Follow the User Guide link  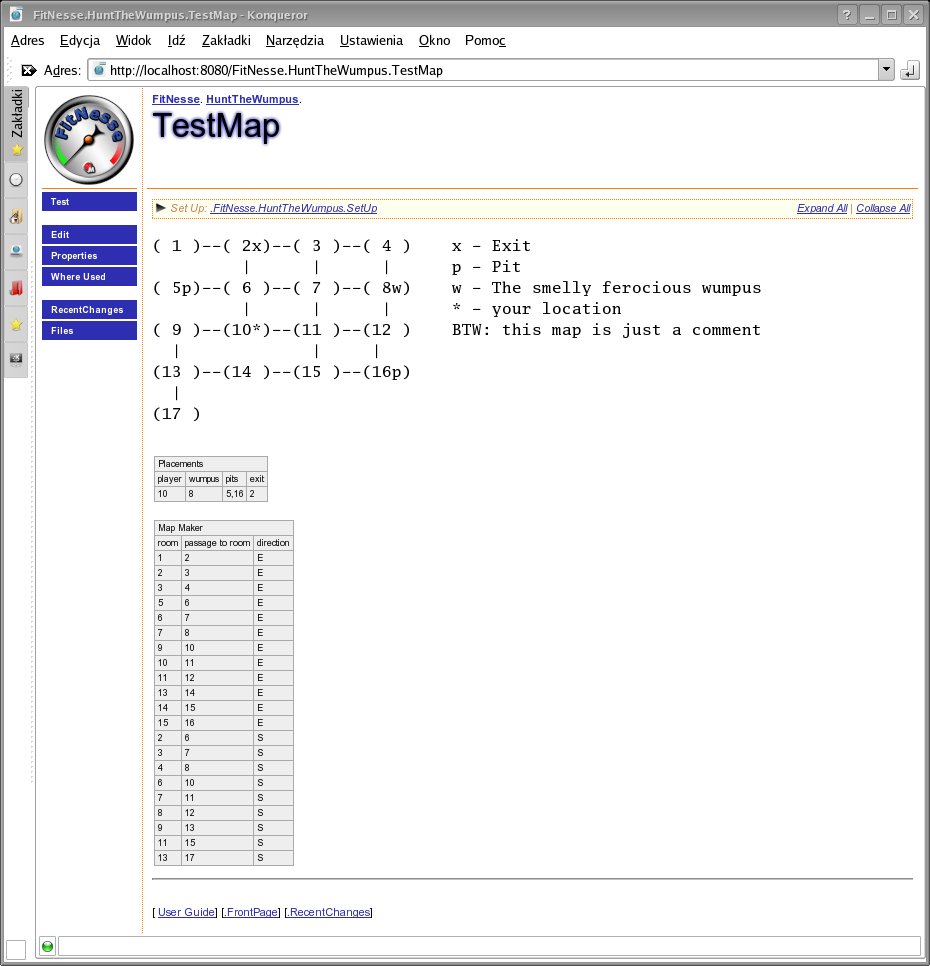[x=186, y=912]
